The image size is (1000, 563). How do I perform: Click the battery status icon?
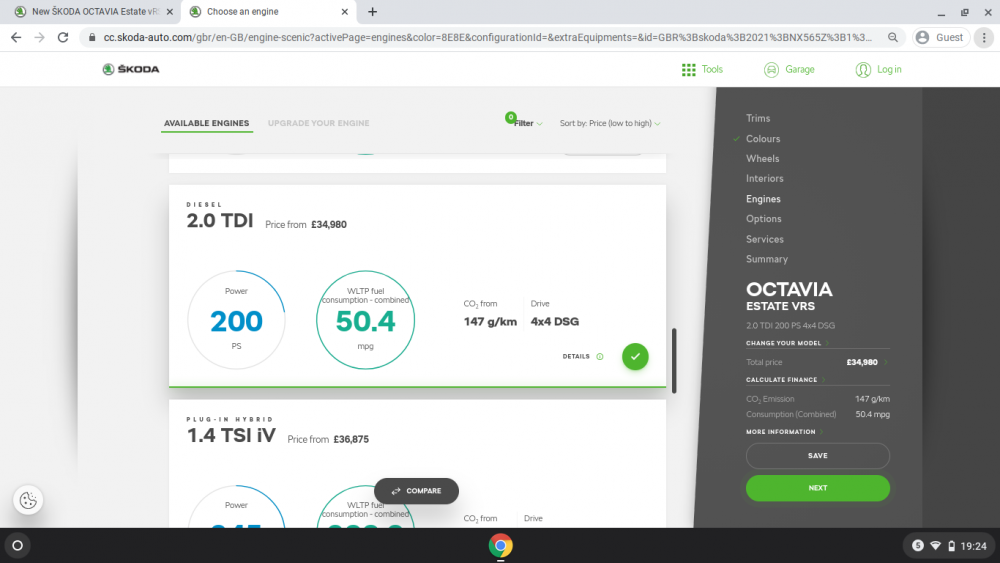click(x=952, y=546)
